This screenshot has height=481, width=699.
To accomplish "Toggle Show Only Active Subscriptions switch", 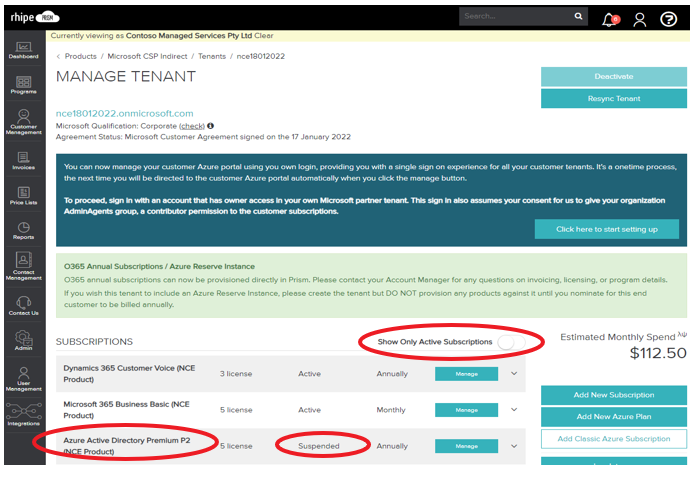I will 511,342.
